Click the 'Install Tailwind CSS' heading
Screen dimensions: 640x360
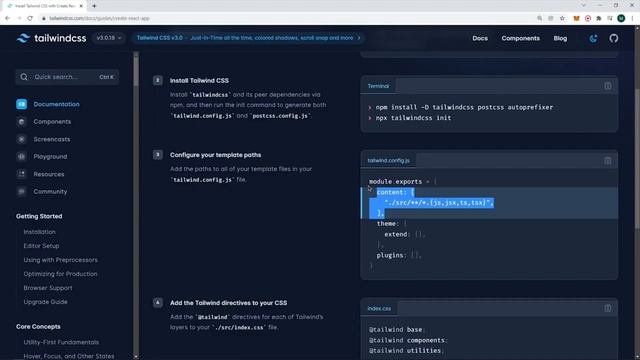coord(199,80)
